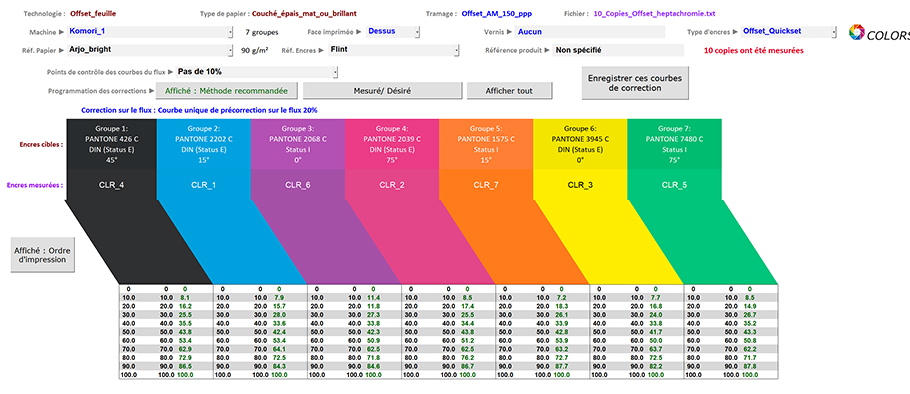910x394 pixels.
Task: Select the Groupe 4 PANTONE 2039 C swatch
Action: click(392, 144)
